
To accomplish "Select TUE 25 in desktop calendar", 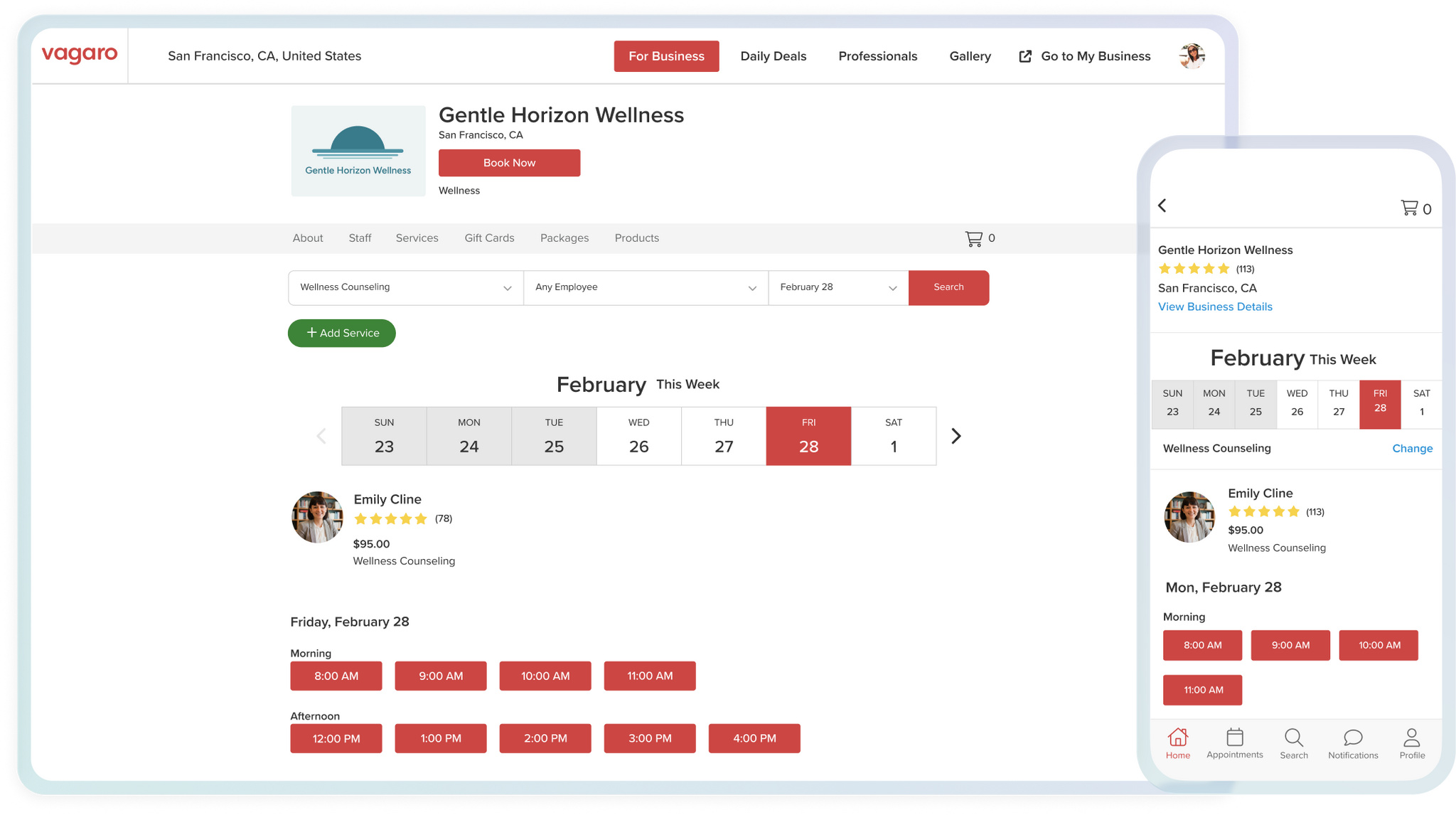I will pyautogui.click(x=554, y=436).
